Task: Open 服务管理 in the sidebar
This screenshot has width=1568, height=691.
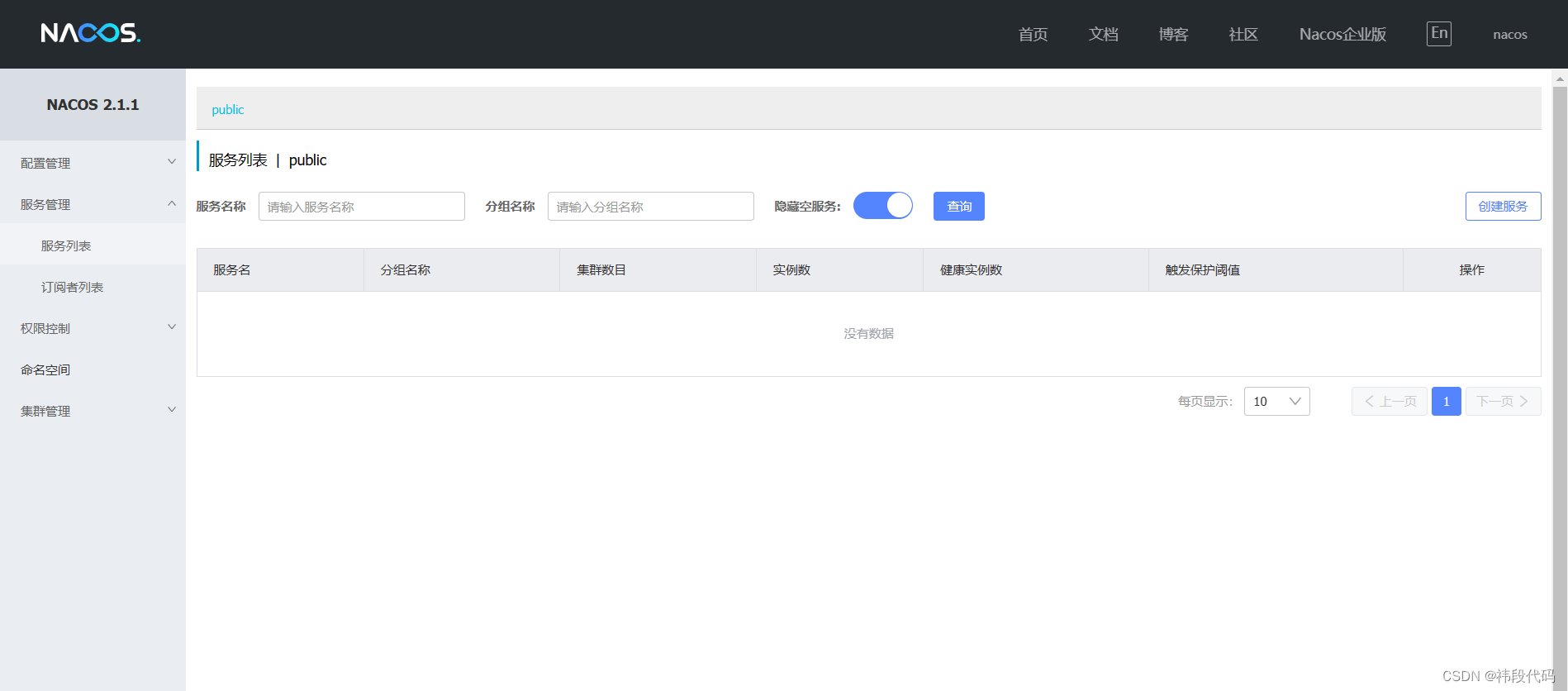Action: (x=93, y=204)
